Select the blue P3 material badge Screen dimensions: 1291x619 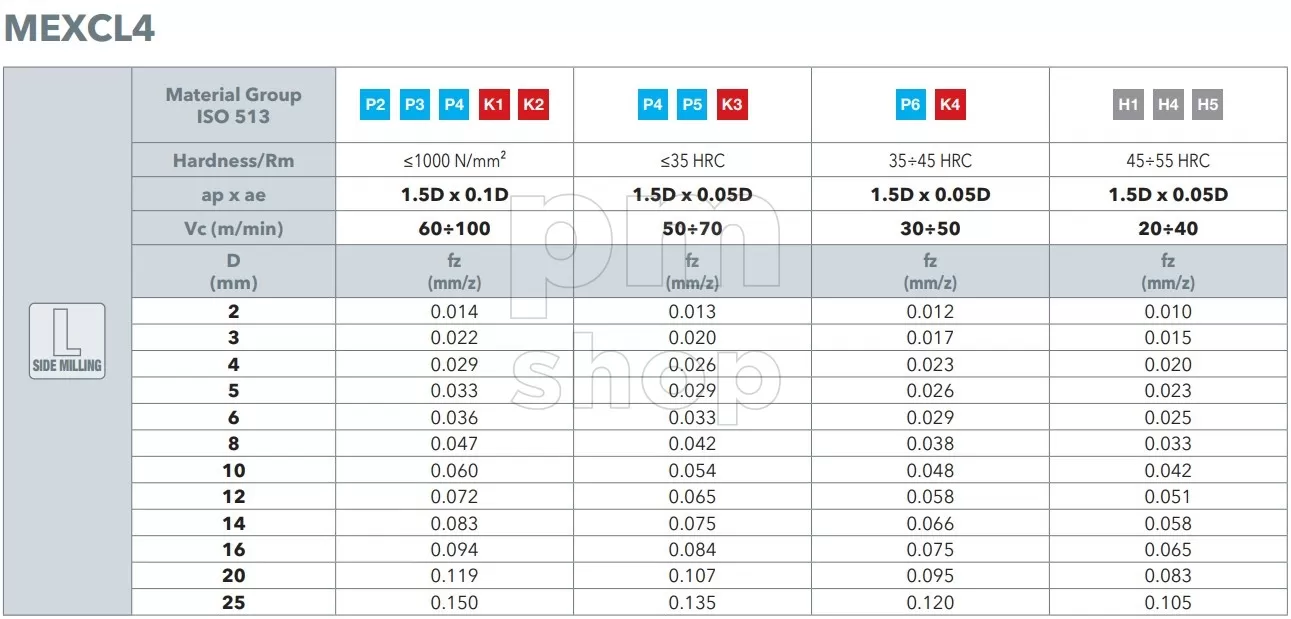point(415,104)
